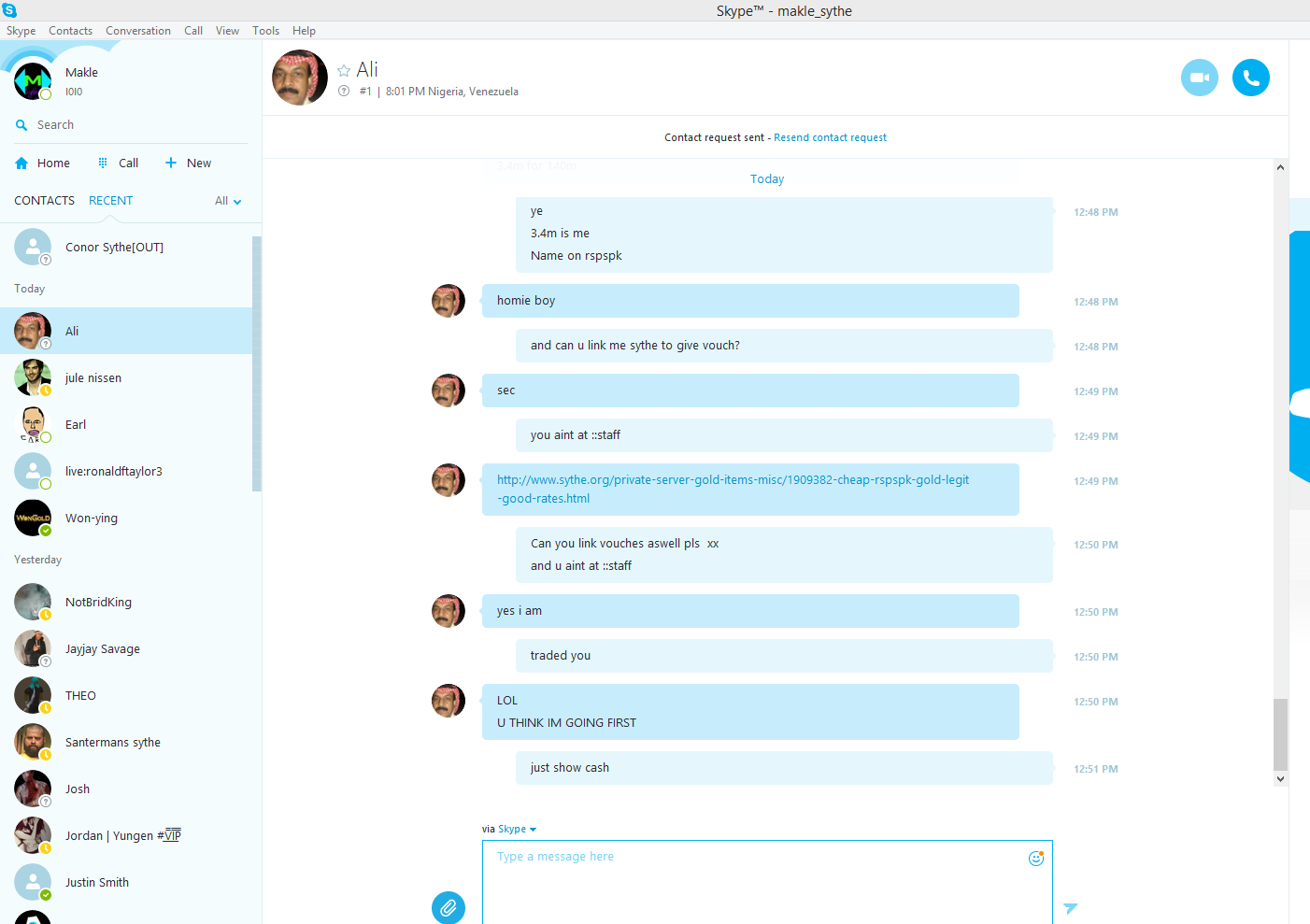Click Ali's large profile picture in header
The width and height of the screenshot is (1310, 924).
click(300, 78)
